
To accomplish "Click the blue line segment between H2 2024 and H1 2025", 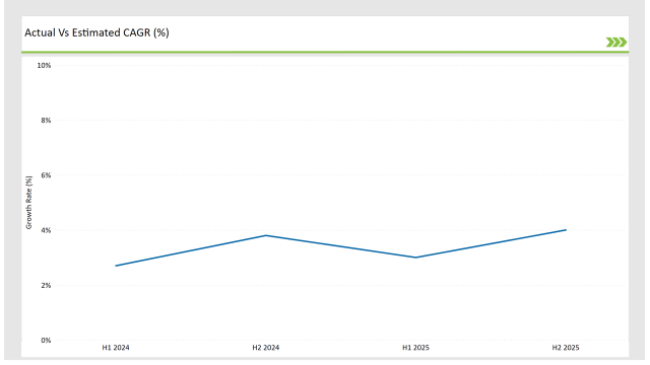I will (x=341, y=246).
